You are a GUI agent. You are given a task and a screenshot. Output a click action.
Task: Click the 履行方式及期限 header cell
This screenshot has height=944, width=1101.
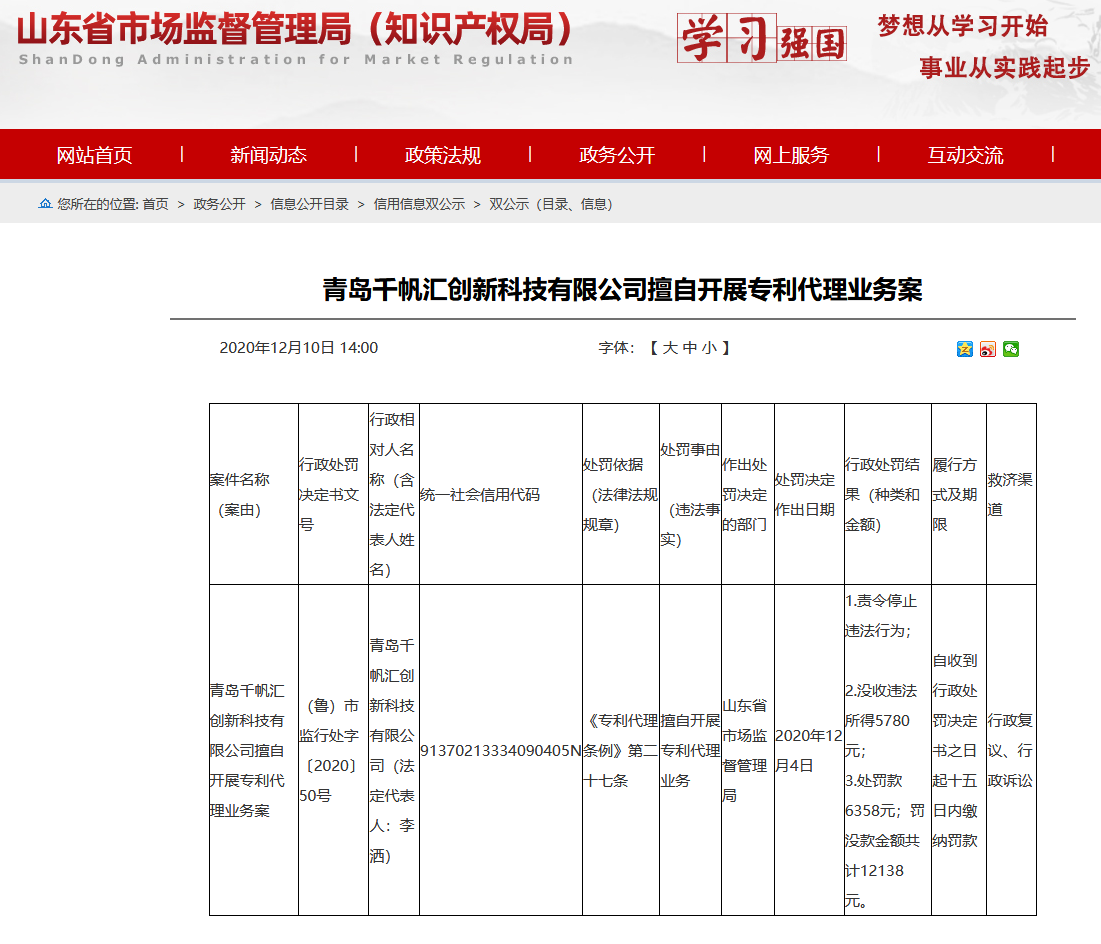pyautogui.click(x=959, y=494)
